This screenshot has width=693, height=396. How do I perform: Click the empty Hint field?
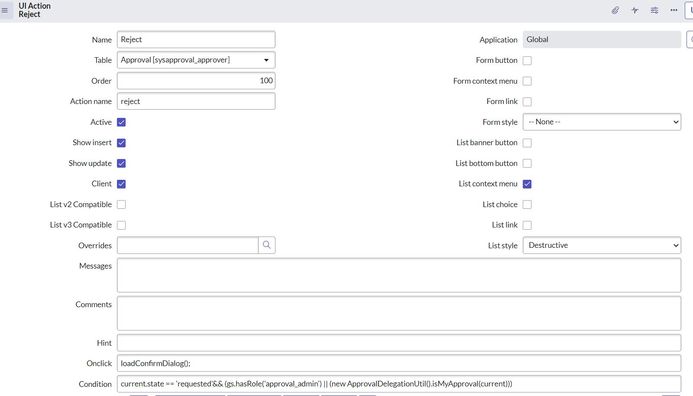point(399,343)
